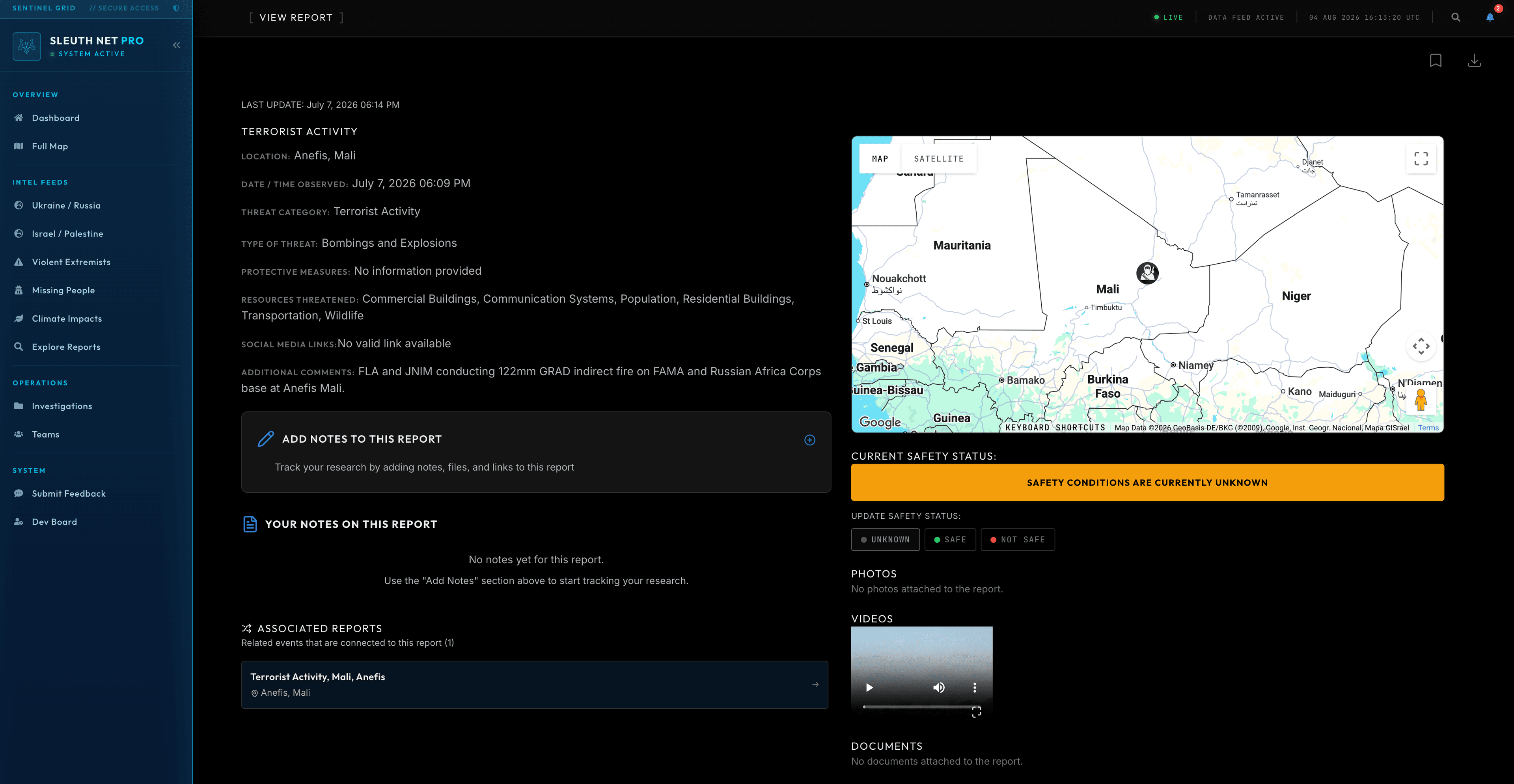Toggle fullscreen map view

(x=1421, y=159)
